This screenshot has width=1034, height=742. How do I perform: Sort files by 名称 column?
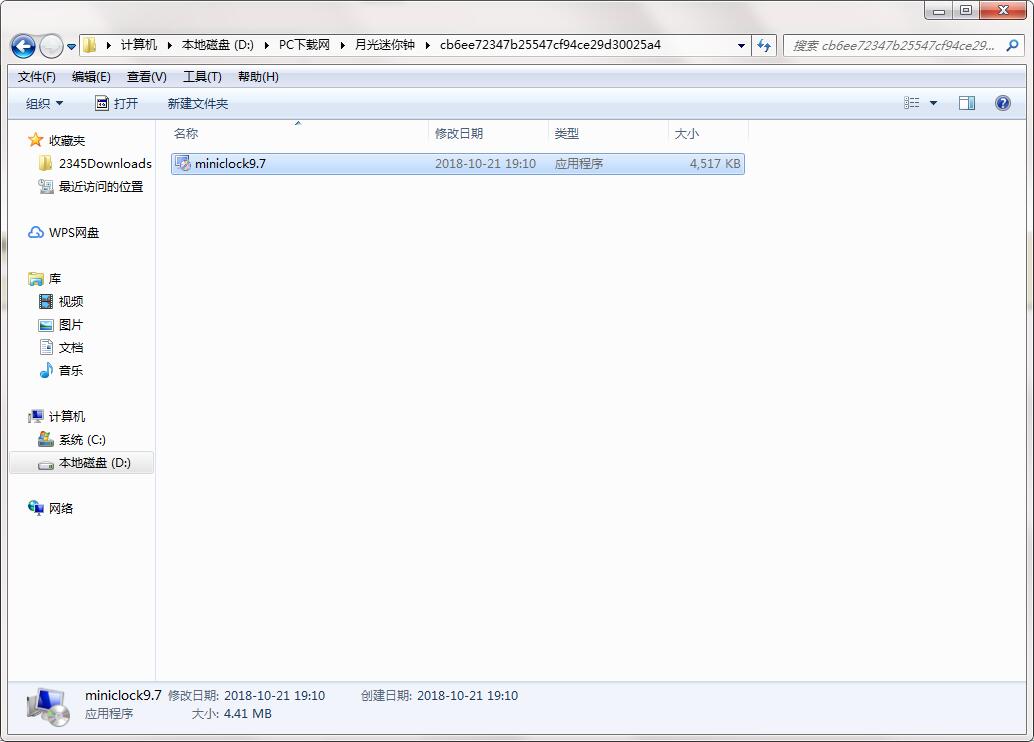click(299, 133)
